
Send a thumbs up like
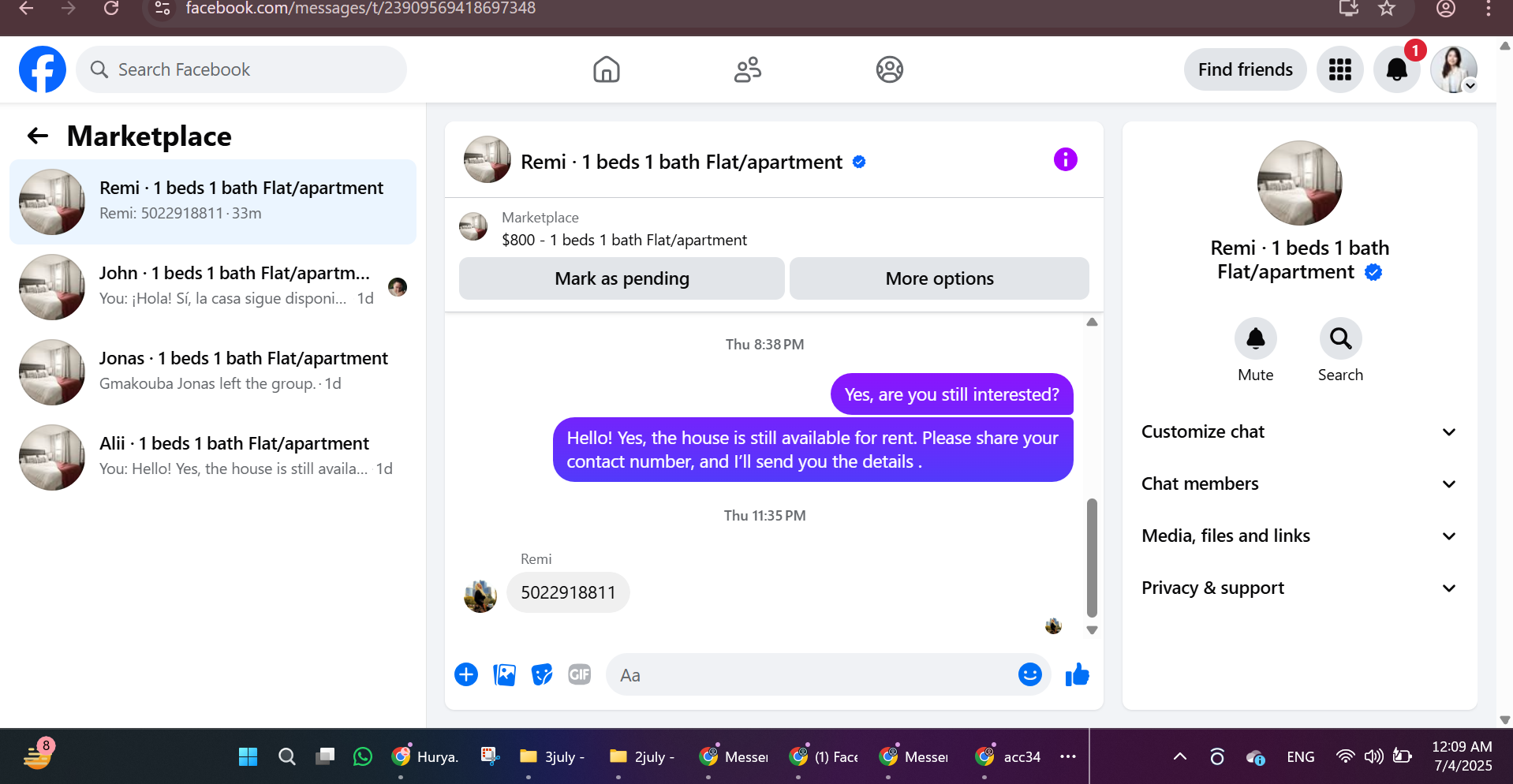(x=1077, y=674)
